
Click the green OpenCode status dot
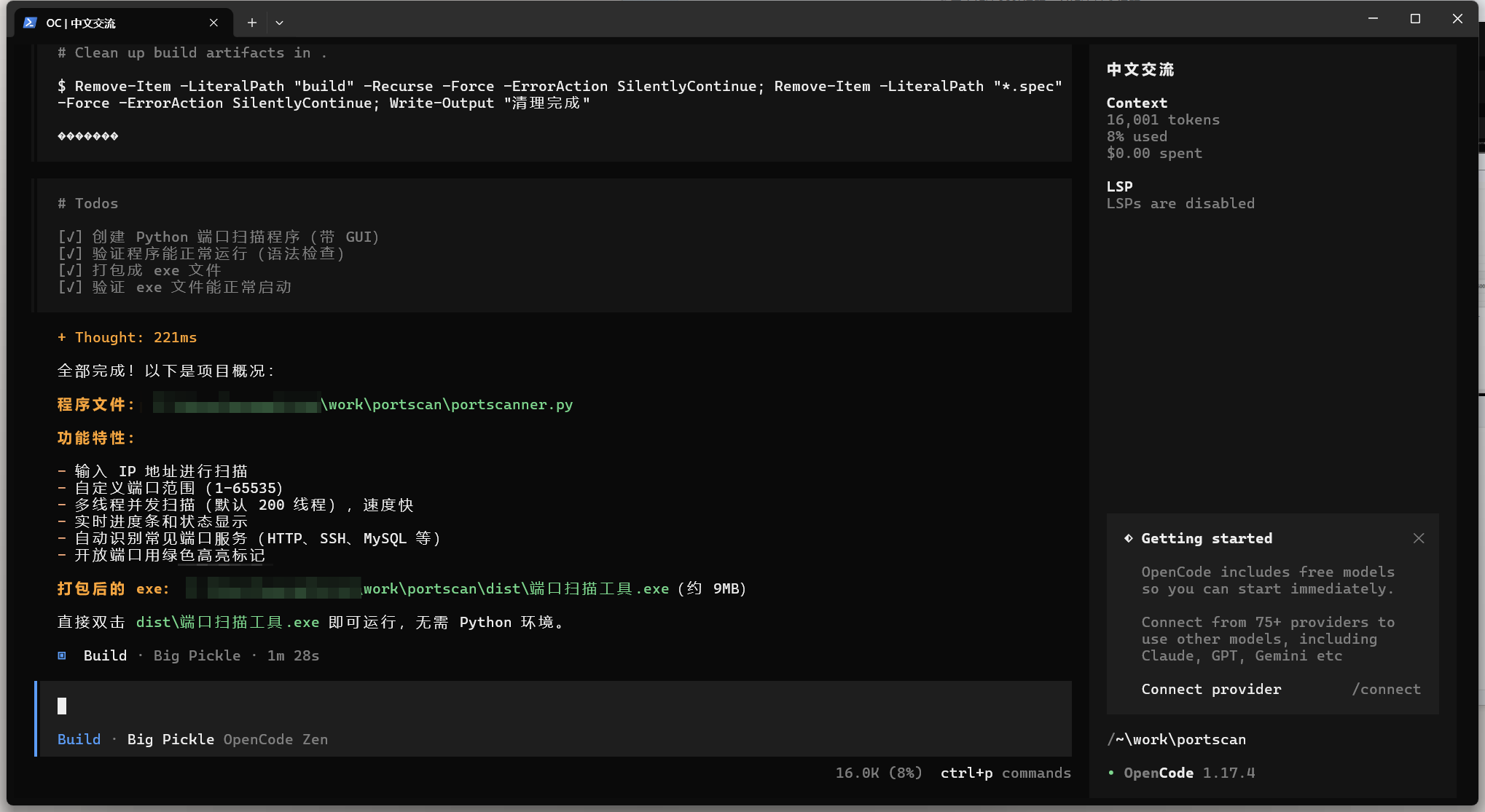tap(1110, 773)
